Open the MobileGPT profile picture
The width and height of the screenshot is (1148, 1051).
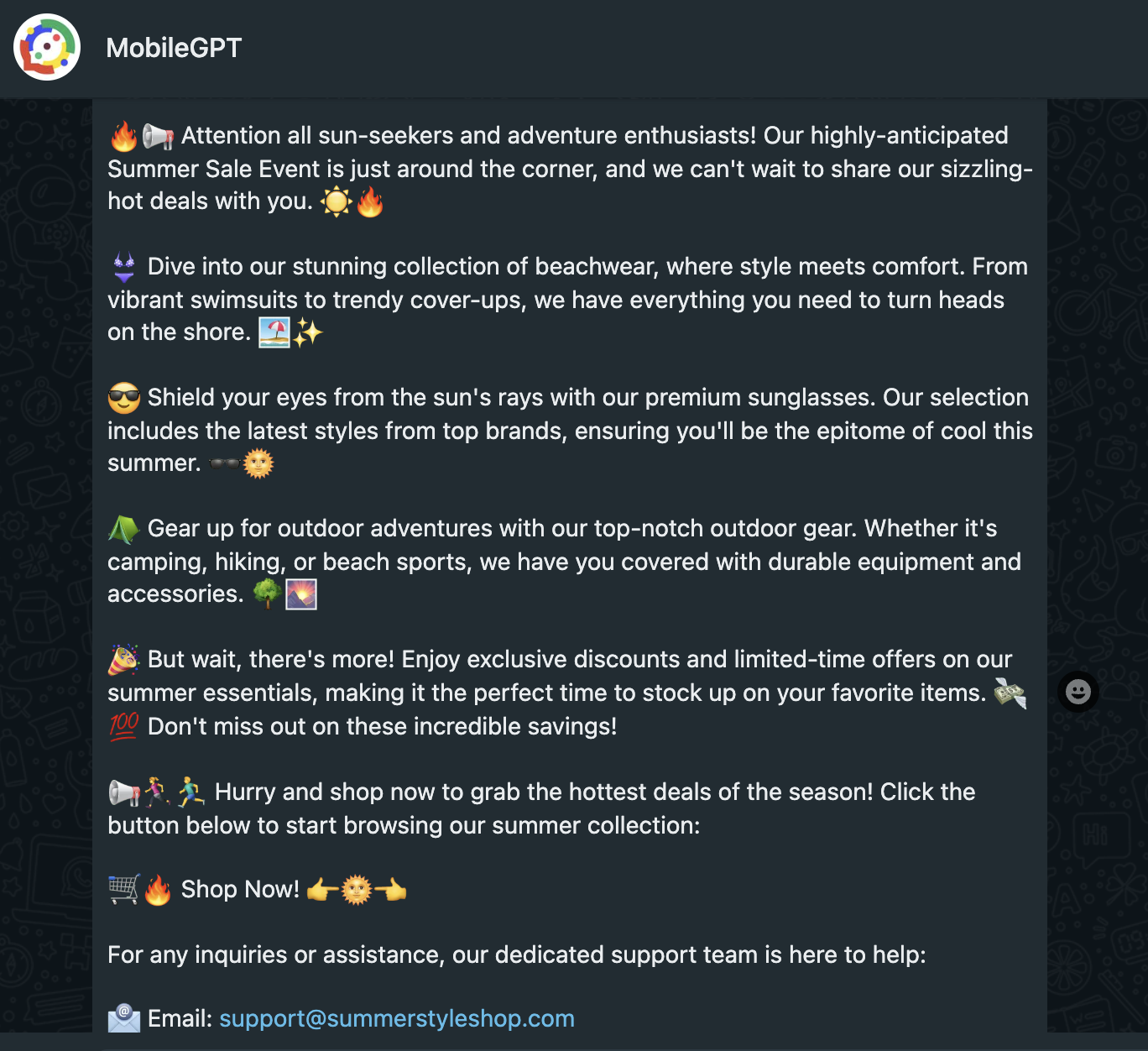tap(47, 48)
